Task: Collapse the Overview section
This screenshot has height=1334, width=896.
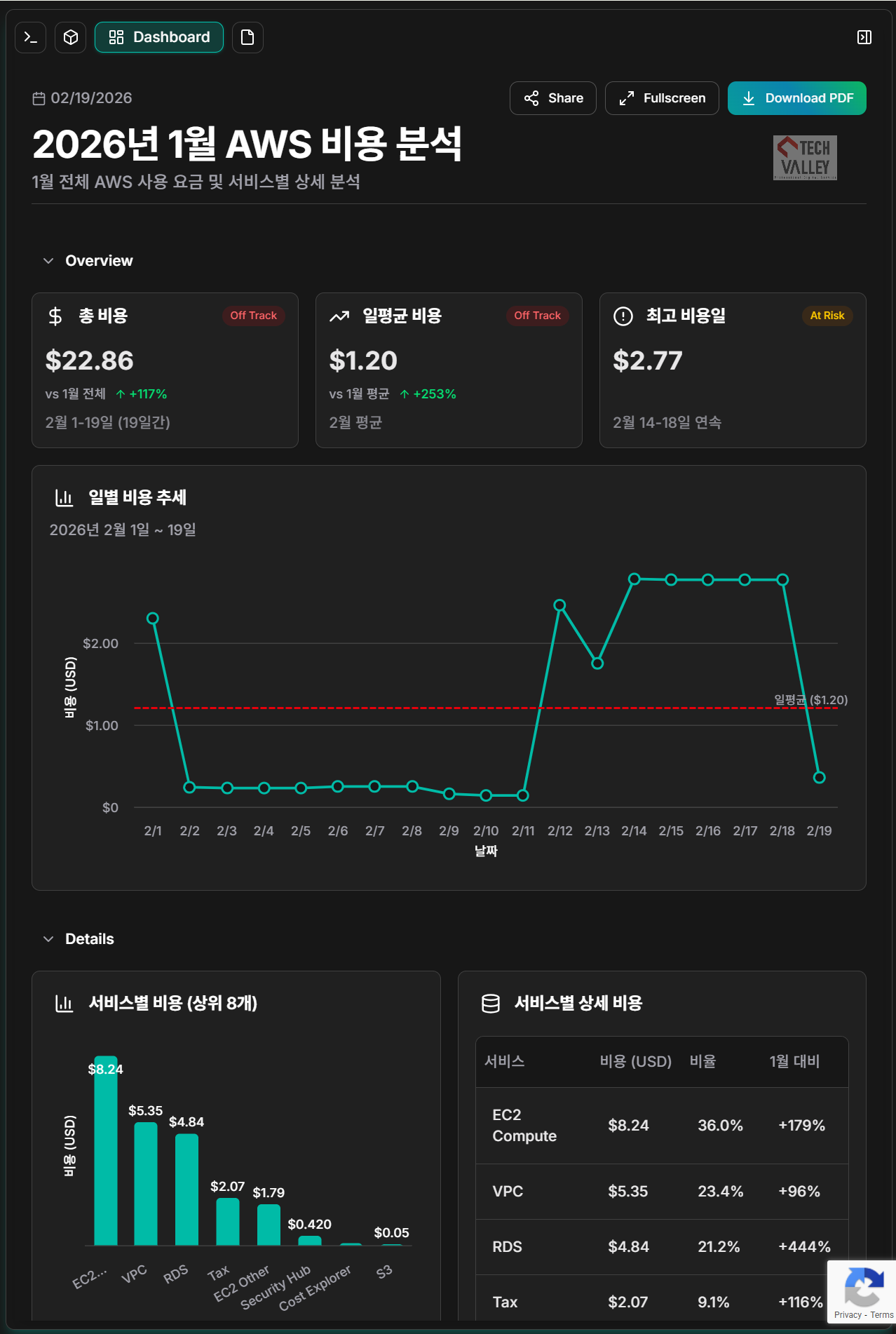Action: point(48,261)
